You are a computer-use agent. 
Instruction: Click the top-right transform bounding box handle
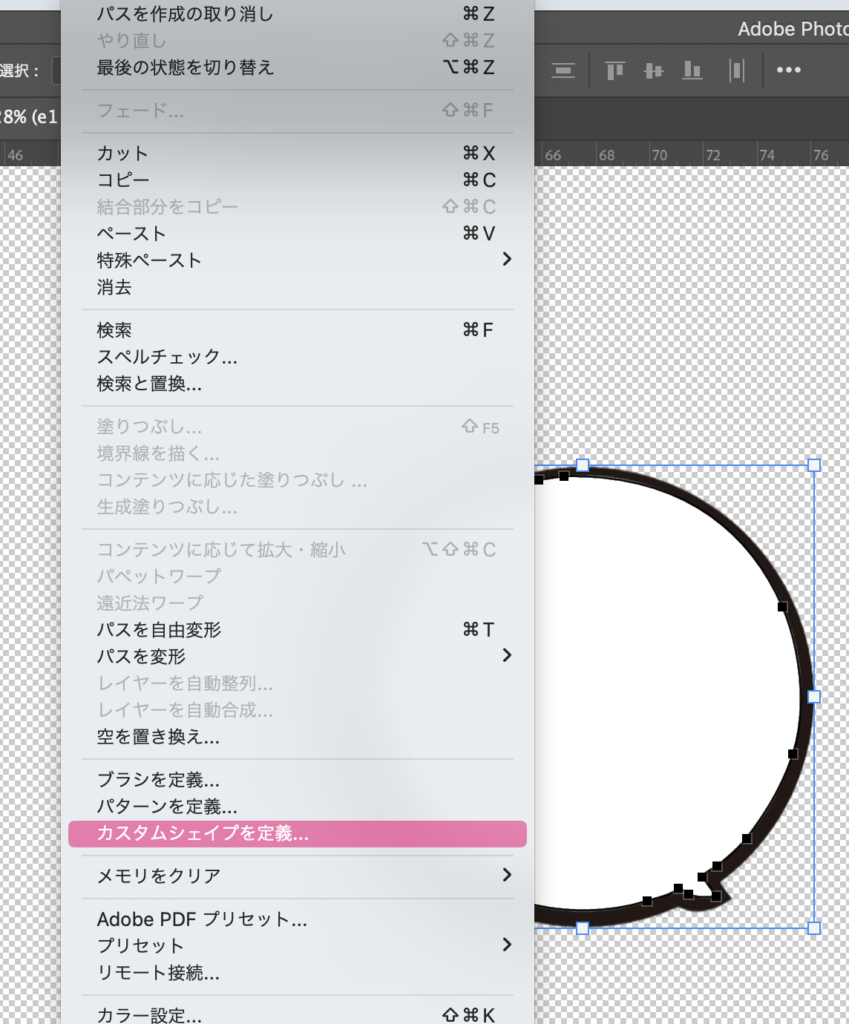click(x=813, y=465)
